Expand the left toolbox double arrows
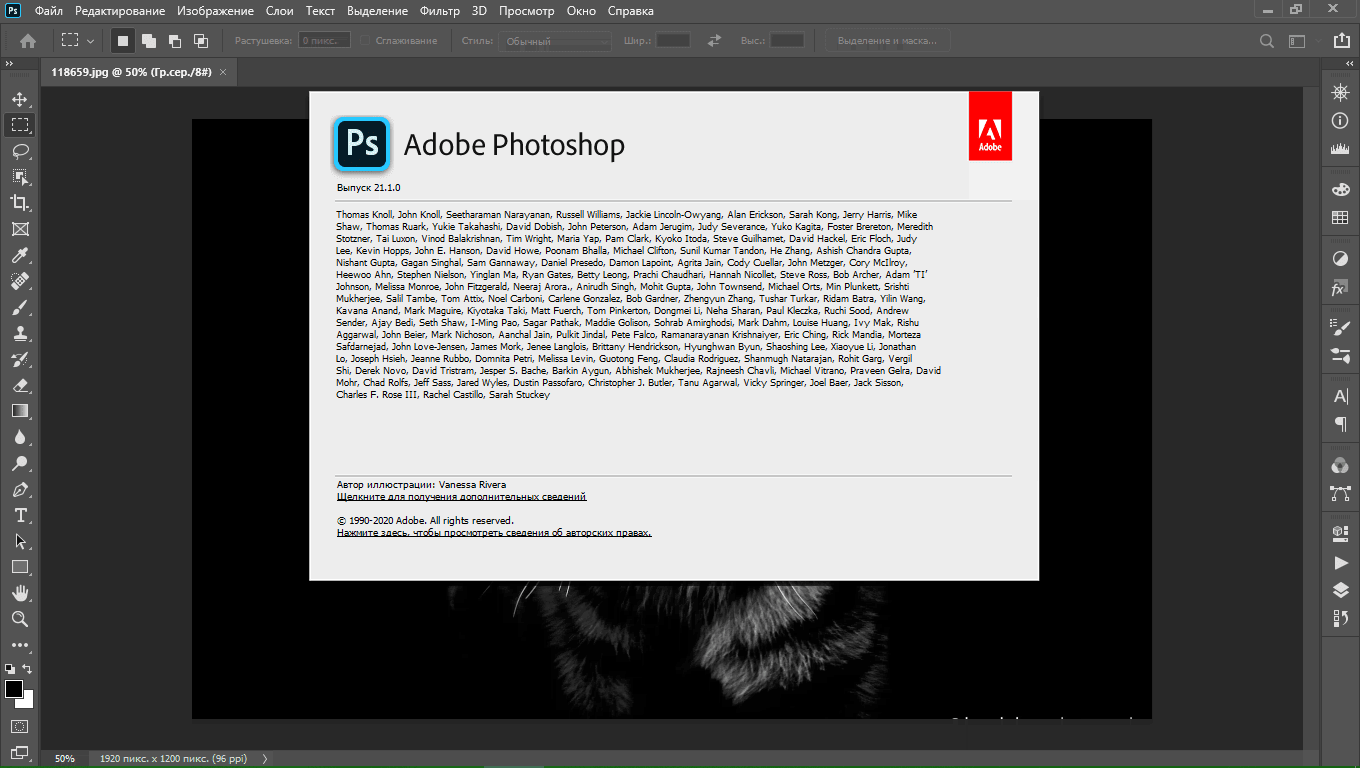The image size is (1360, 768). (x=8, y=63)
